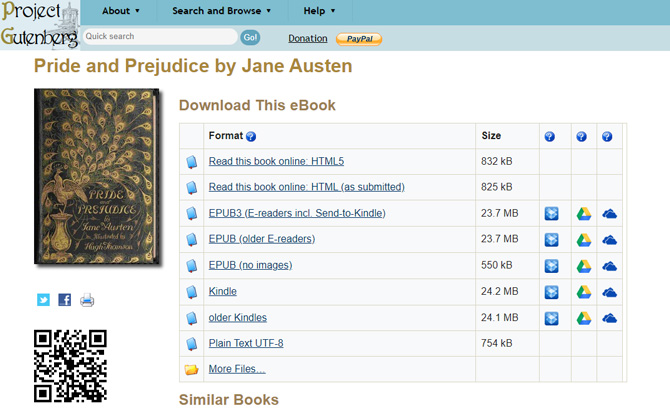Save EPUB (older E-readers) to OneDrive
The height and width of the screenshot is (412, 670).
pos(609,240)
